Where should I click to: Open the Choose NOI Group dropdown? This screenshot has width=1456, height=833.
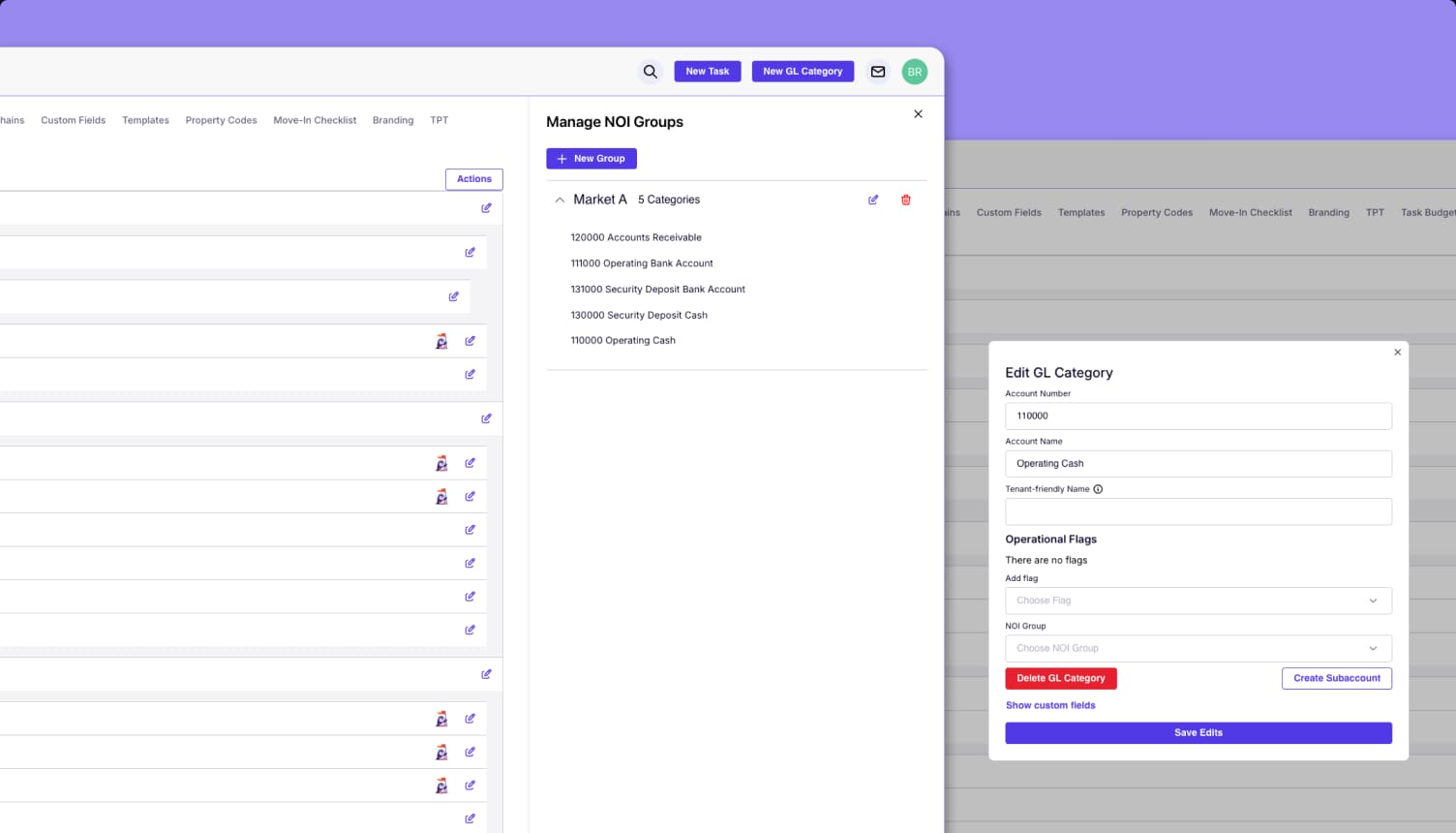tap(1198, 648)
